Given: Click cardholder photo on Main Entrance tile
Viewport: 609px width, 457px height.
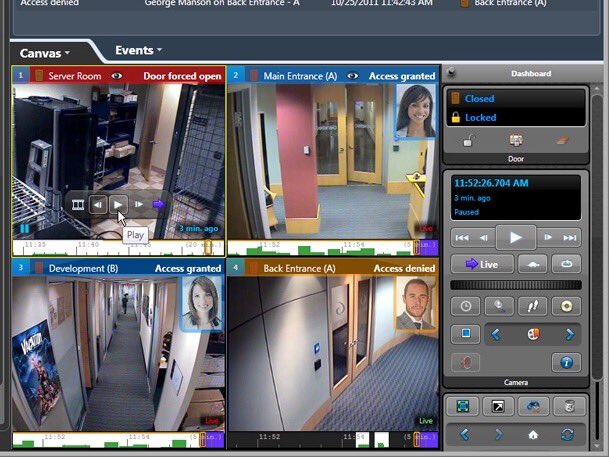Looking at the screenshot, I should pos(416,111).
